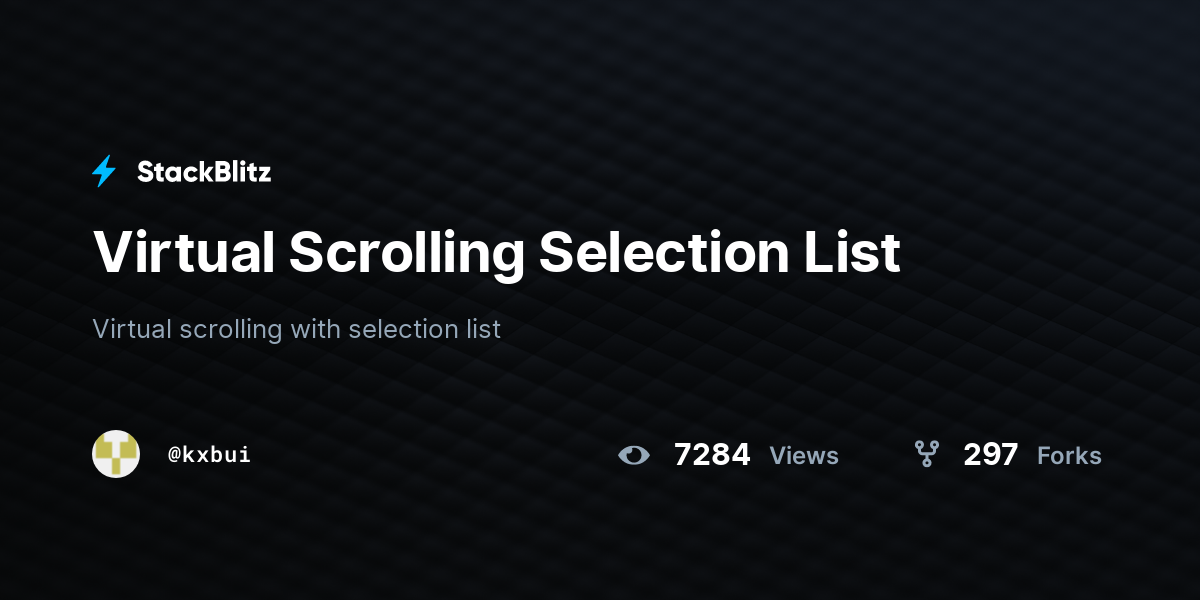Image resolution: width=1200 pixels, height=600 pixels.
Task: Click the 297 fork count number
Action: coord(991,455)
